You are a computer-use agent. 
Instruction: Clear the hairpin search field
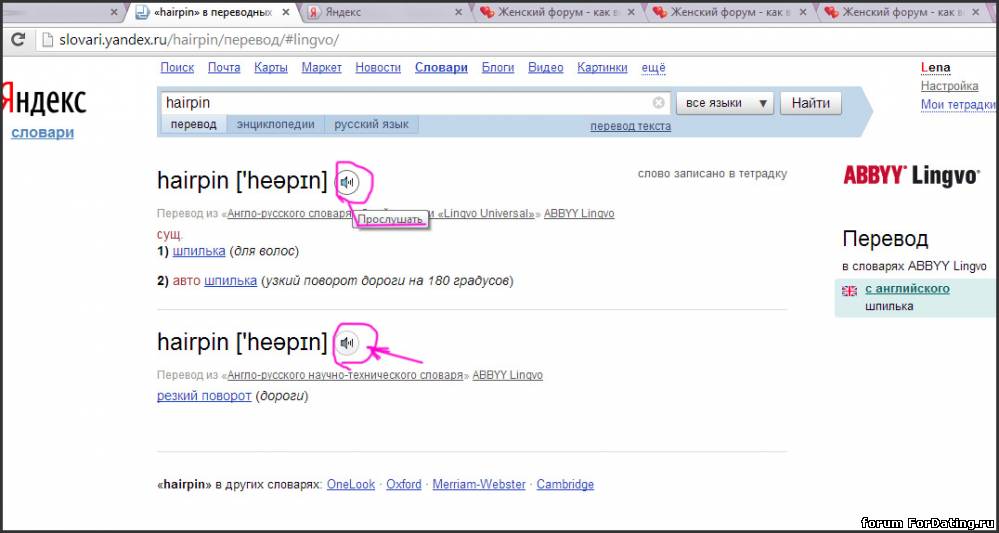pos(659,103)
